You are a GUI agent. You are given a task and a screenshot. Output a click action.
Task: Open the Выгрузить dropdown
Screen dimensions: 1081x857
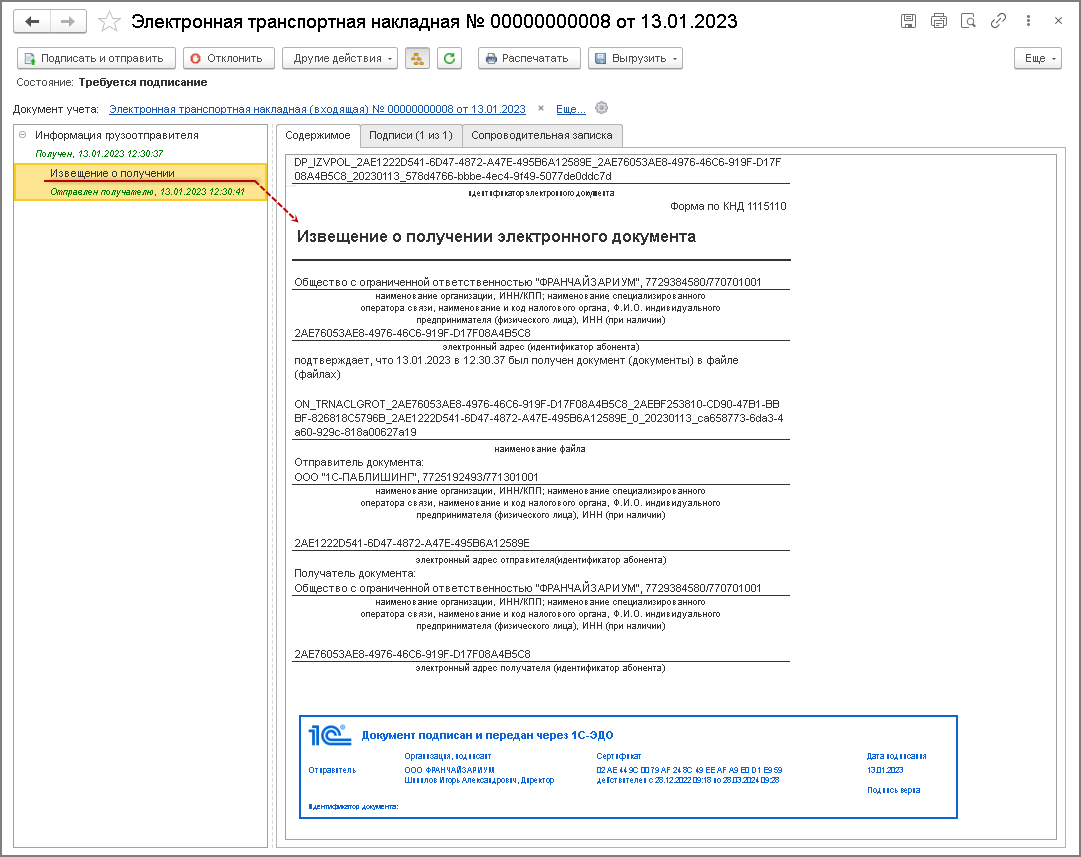(636, 59)
